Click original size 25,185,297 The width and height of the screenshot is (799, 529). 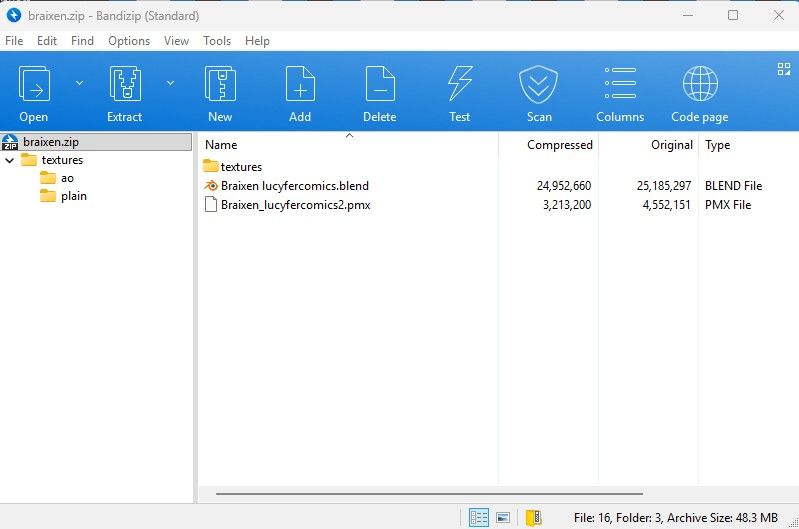pyautogui.click(x=664, y=186)
